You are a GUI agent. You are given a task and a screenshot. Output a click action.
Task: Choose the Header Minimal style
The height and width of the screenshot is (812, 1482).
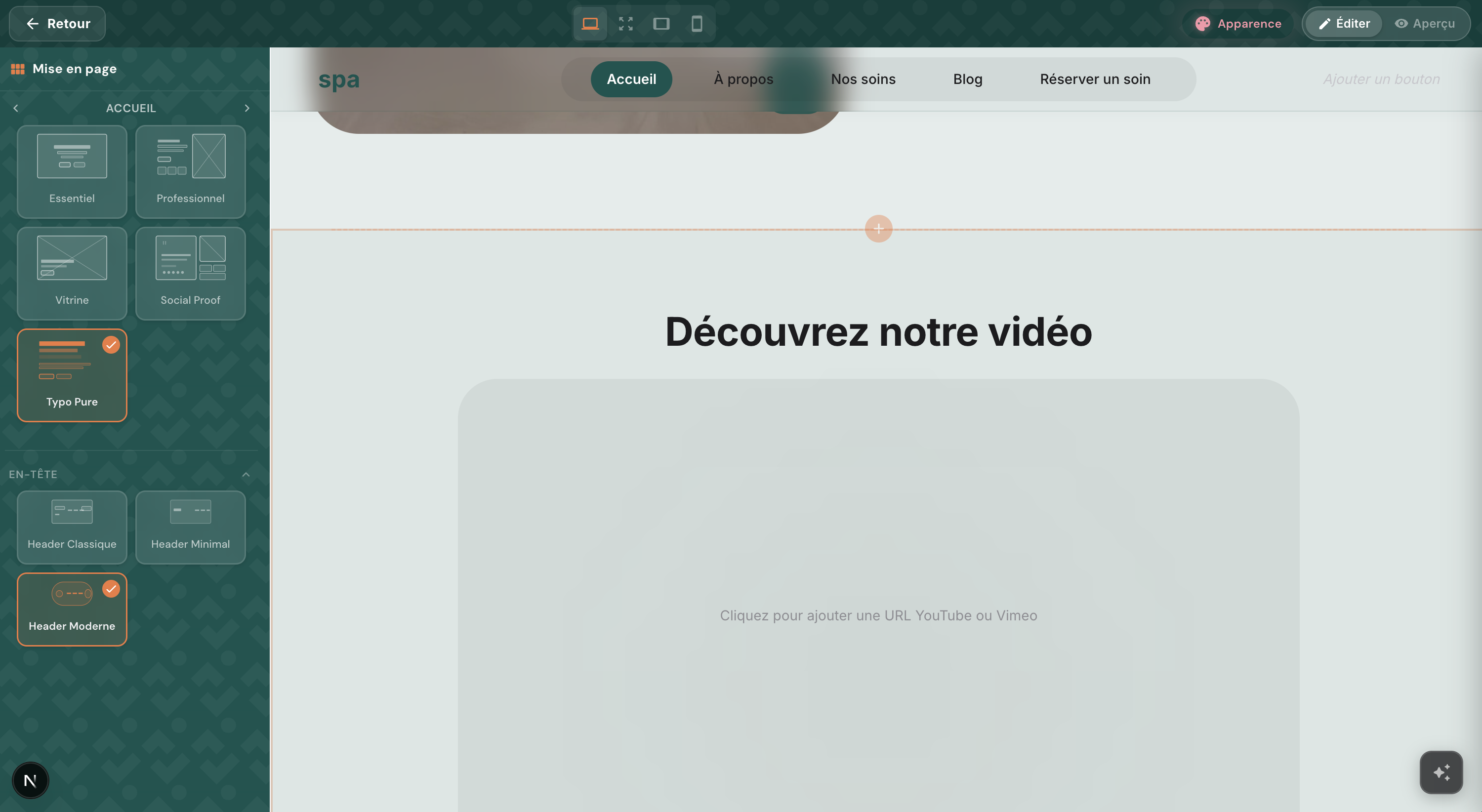pyautogui.click(x=190, y=528)
